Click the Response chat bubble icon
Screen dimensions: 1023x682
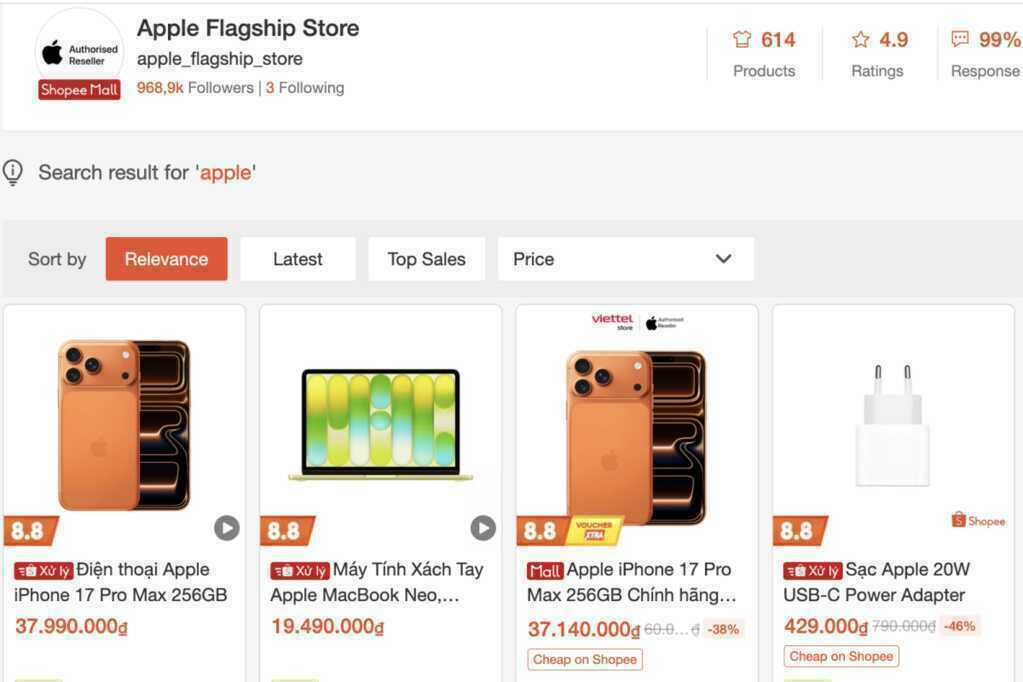click(x=960, y=39)
